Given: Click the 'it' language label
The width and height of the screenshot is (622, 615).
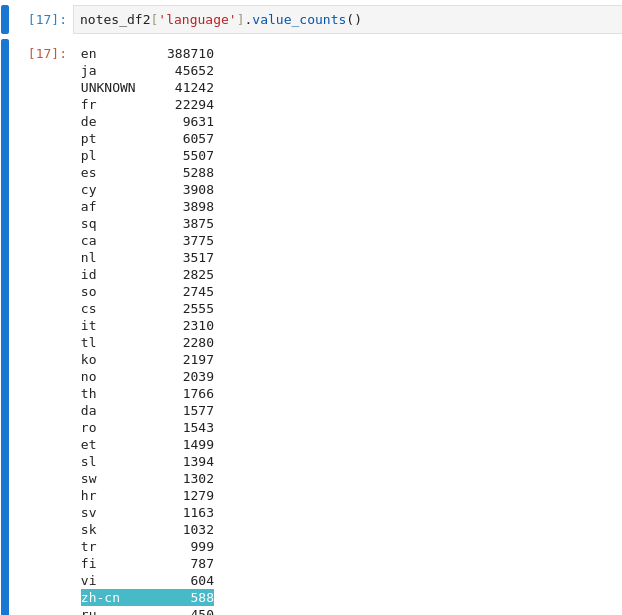Looking at the screenshot, I should (x=88, y=326).
